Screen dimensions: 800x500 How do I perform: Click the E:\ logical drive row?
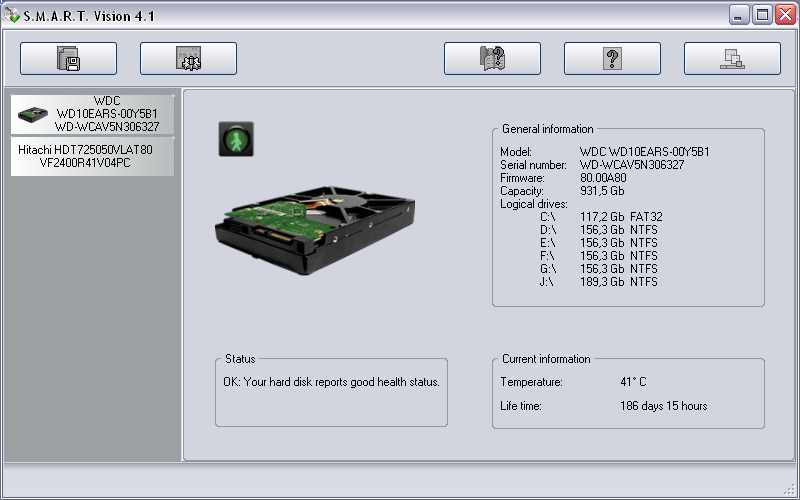coord(598,243)
